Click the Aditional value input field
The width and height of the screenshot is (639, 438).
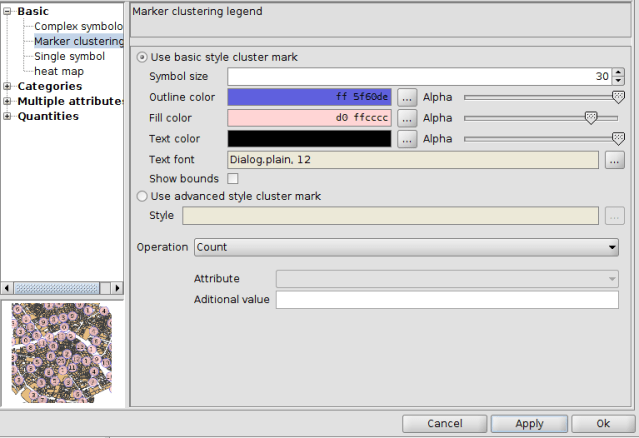coord(447,301)
